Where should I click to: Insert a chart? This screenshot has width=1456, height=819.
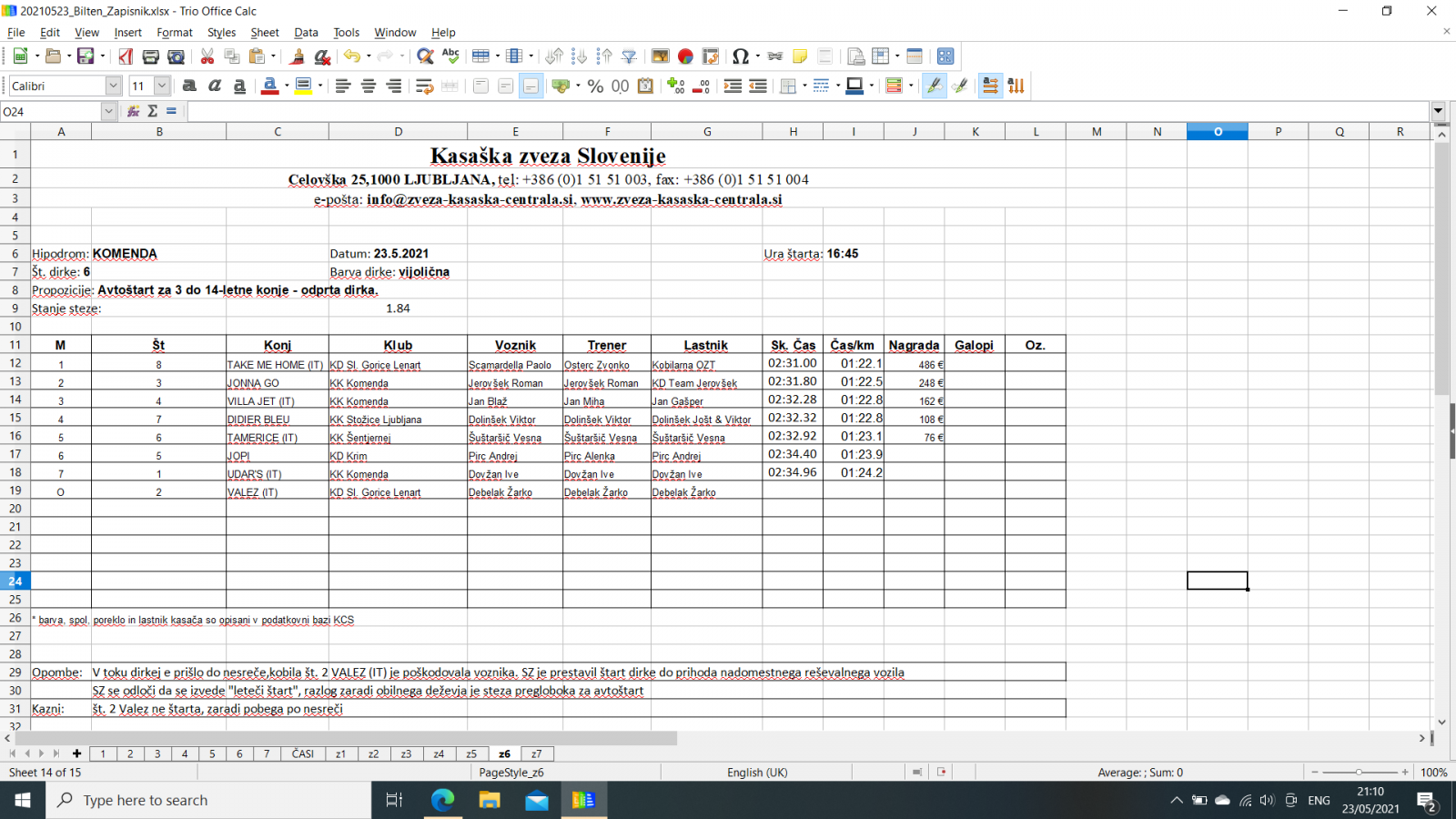pyautogui.click(x=685, y=56)
